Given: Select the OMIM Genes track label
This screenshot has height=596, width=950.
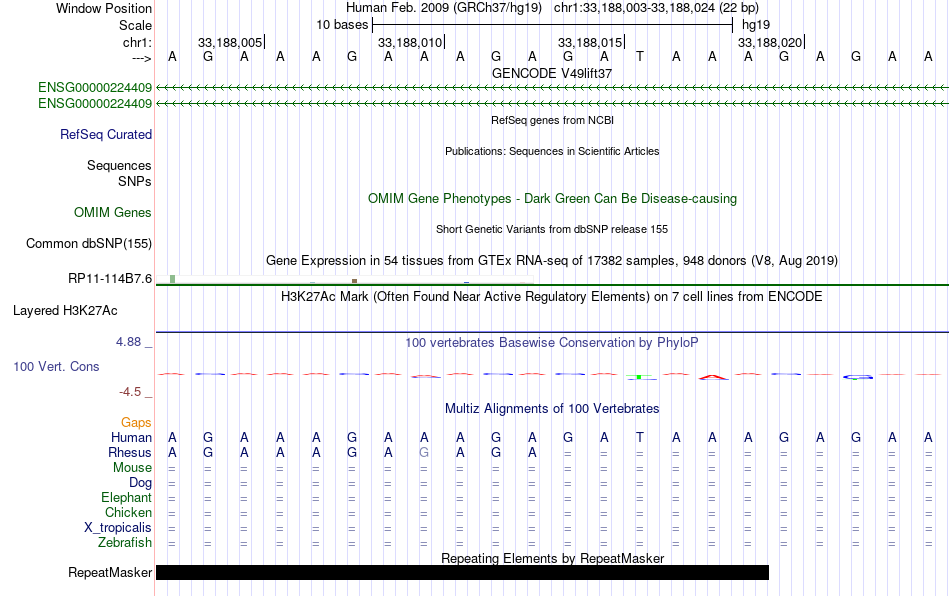Looking at the screenshot, I should click(112, 213).
